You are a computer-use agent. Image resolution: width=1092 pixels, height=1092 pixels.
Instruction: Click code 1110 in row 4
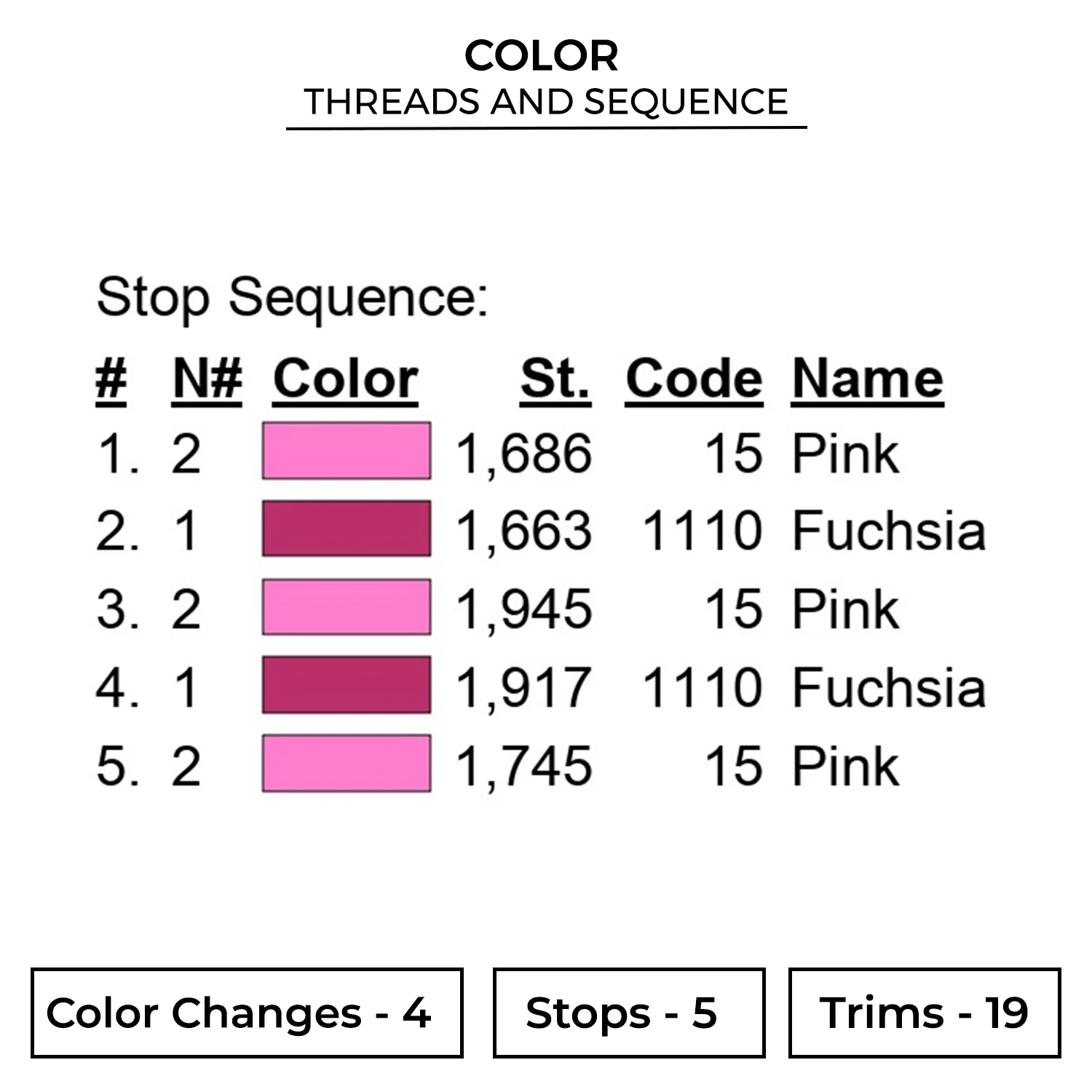(702, 688)
